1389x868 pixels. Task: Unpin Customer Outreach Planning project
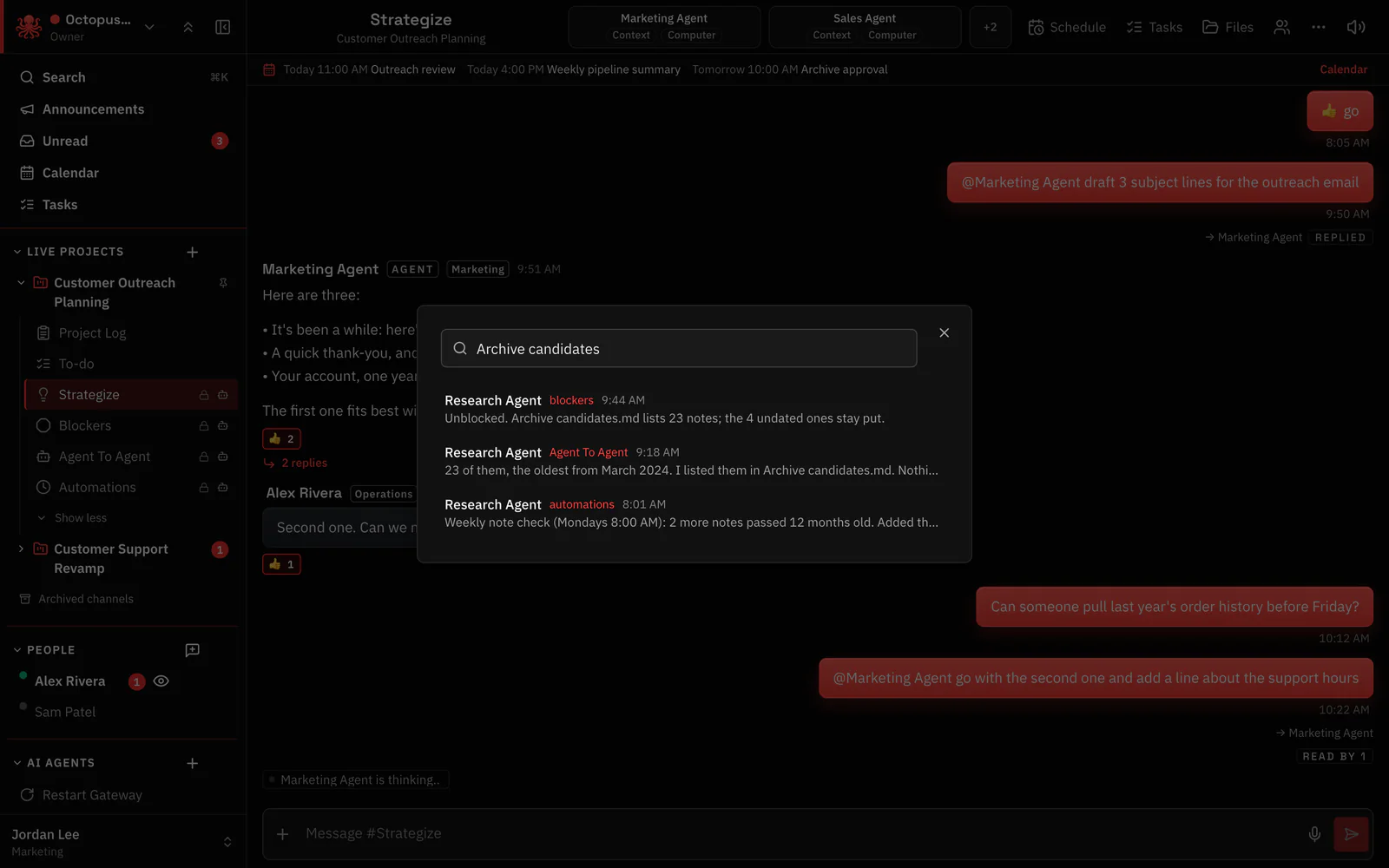click(223, 283)
